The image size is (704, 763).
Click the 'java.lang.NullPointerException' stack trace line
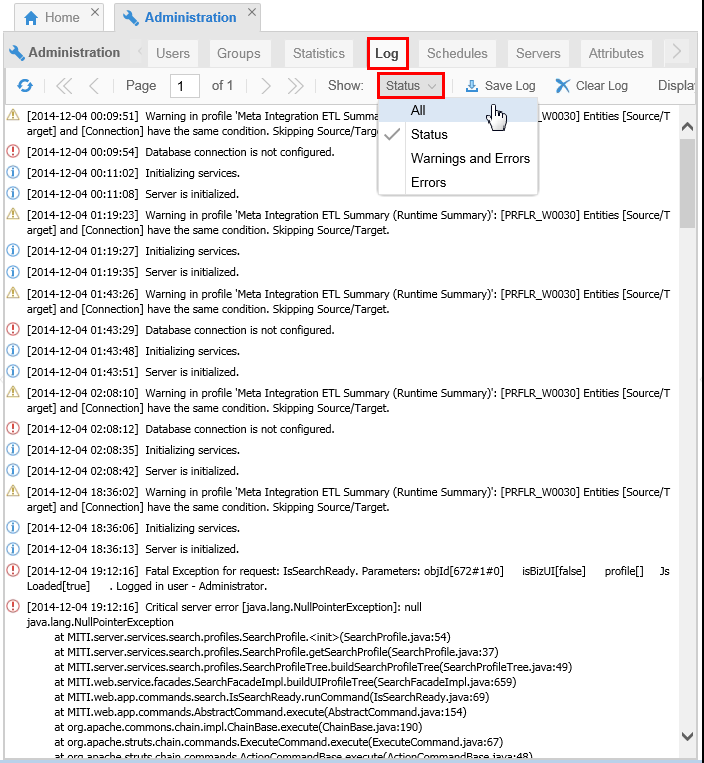pyautogui.click(x=100, y=622)
